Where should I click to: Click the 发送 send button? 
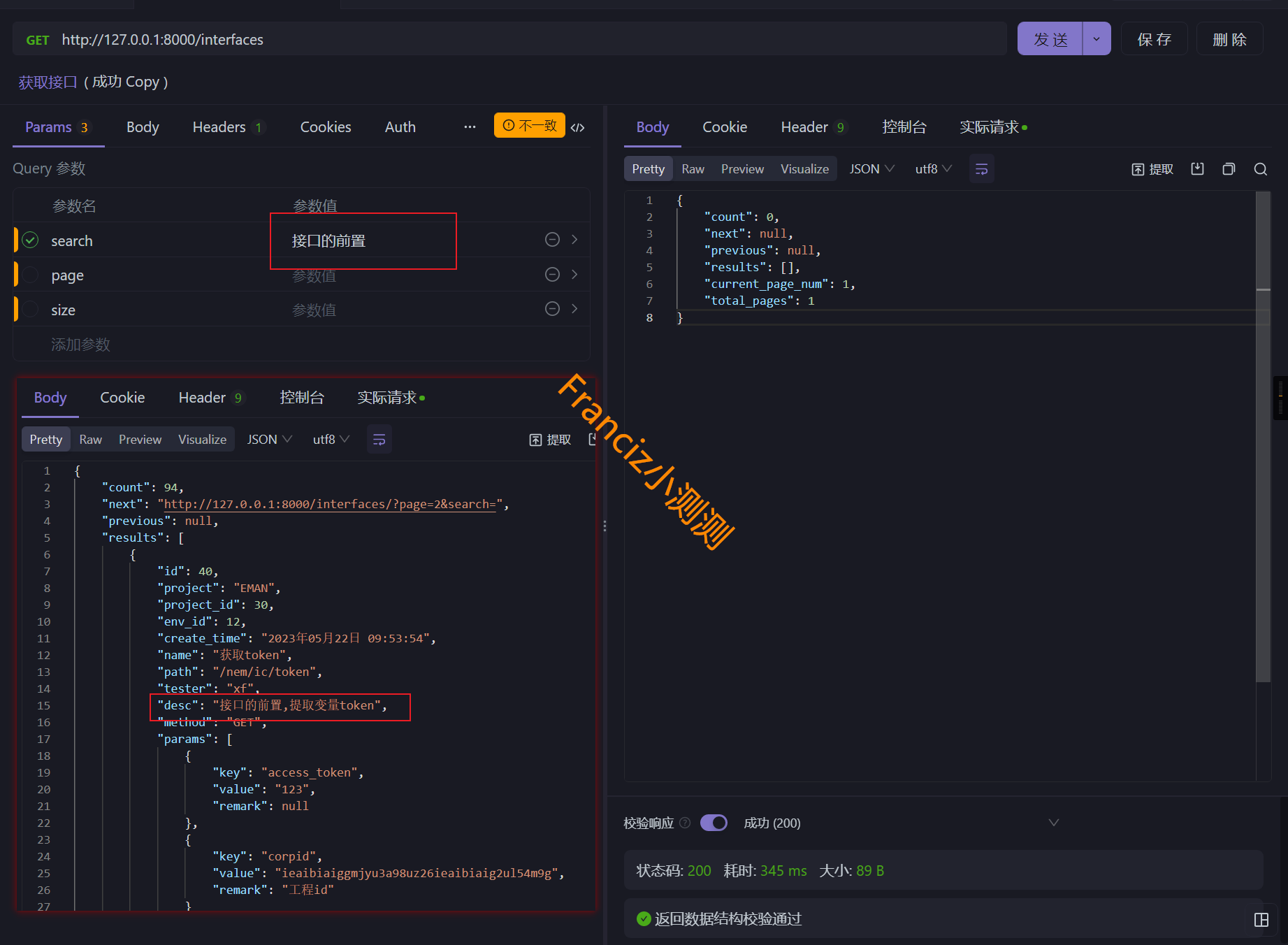tap(1050, 39)
